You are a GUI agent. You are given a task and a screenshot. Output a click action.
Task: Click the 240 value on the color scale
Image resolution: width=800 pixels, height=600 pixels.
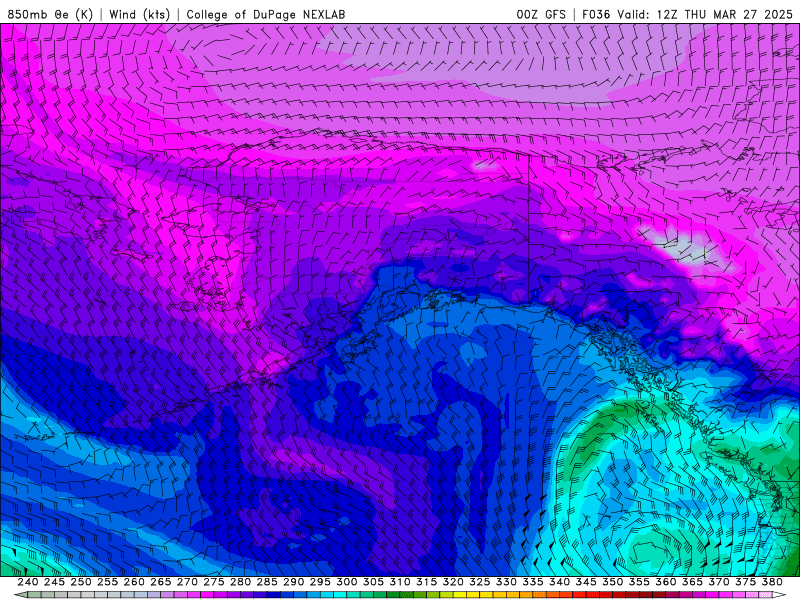28,582
